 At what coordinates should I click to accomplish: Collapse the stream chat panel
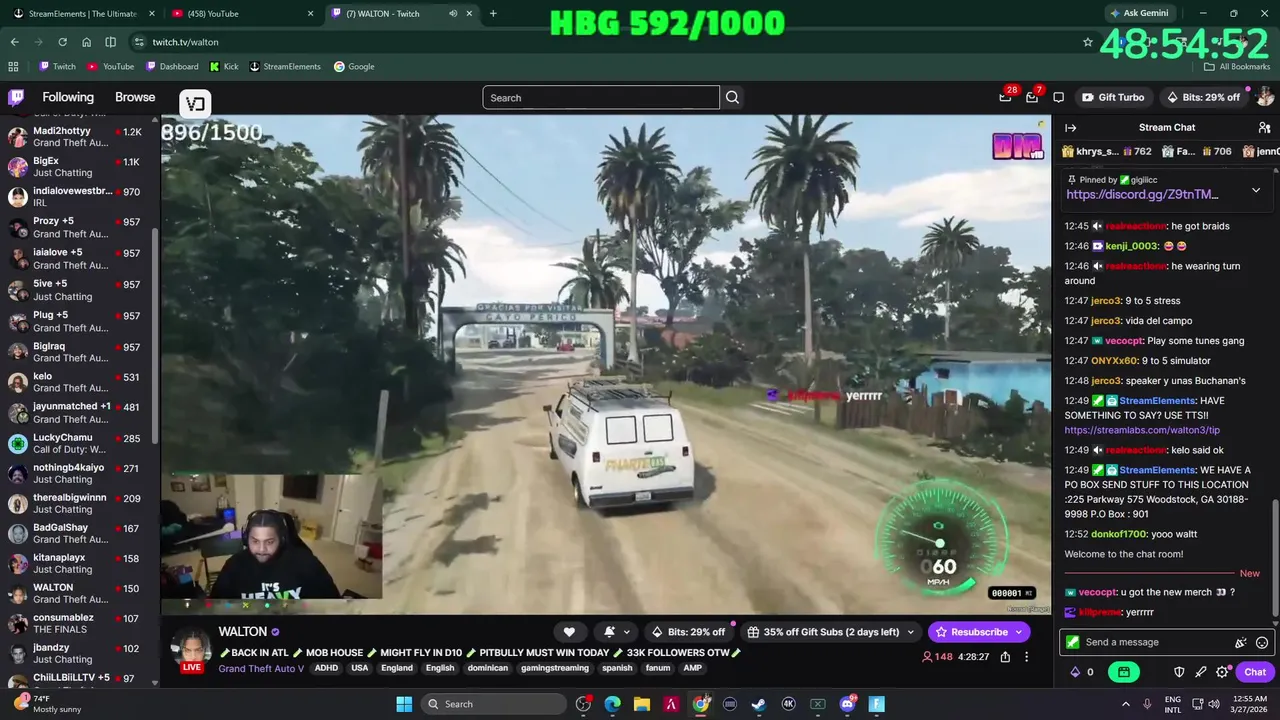point(1070,127)
